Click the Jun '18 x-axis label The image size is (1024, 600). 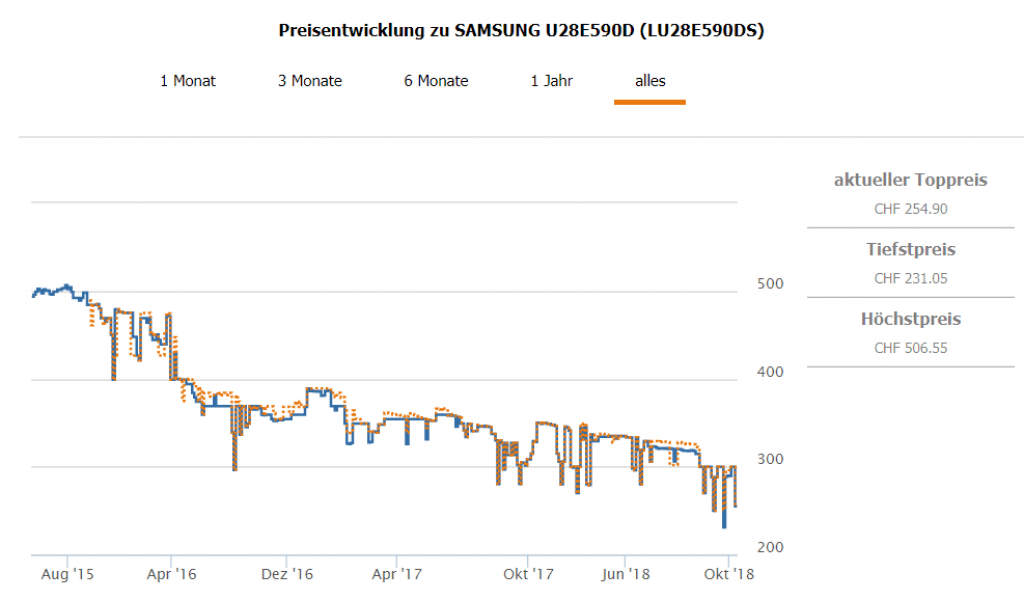pos(625,575)
